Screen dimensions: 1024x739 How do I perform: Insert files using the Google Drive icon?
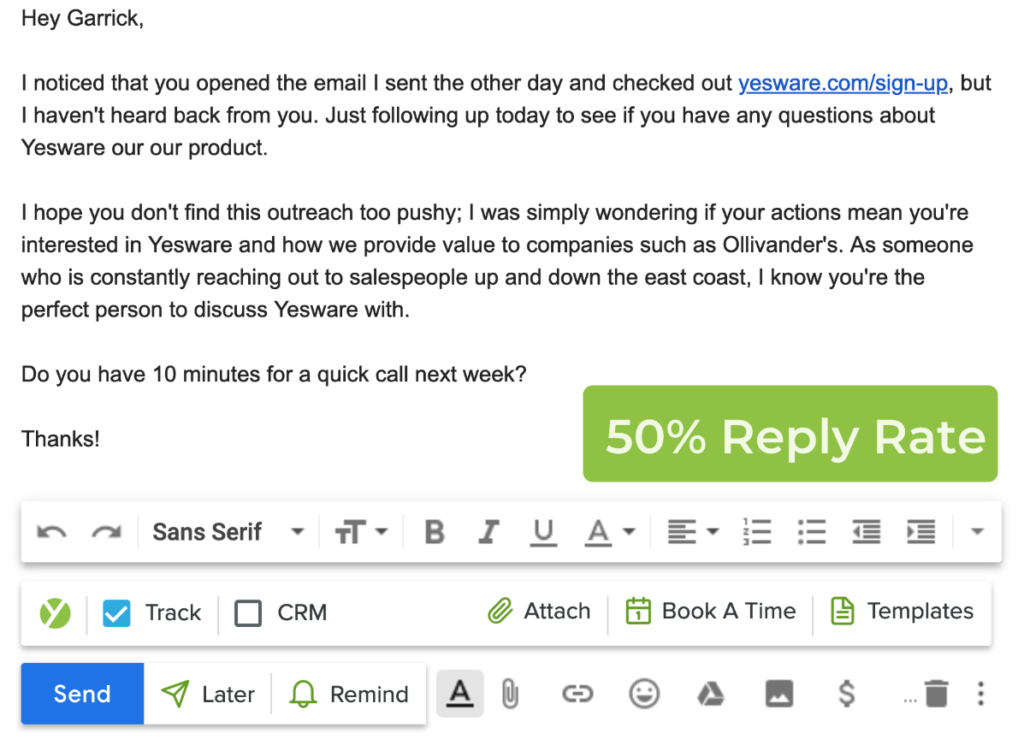tap(711, 693)
